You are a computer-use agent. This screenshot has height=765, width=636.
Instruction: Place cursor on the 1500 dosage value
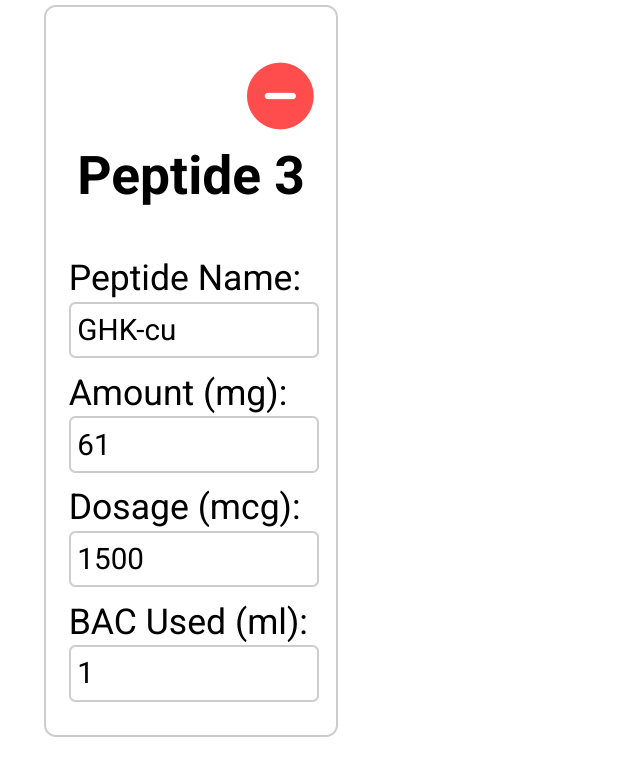pyautogui.click(x=111, y=559)
